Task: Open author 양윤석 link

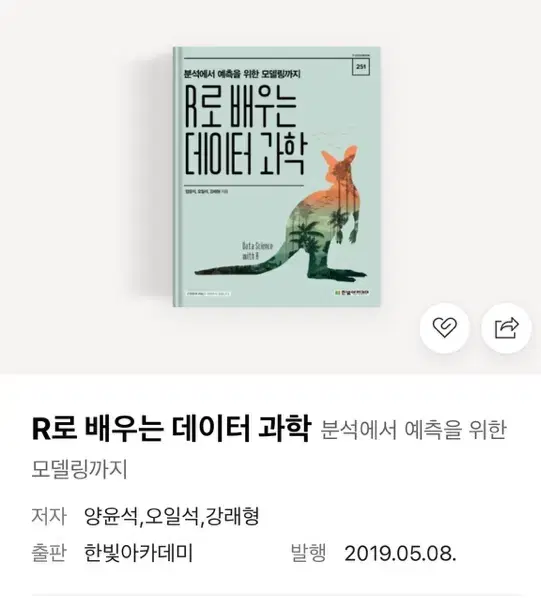Action: [111, 516]
